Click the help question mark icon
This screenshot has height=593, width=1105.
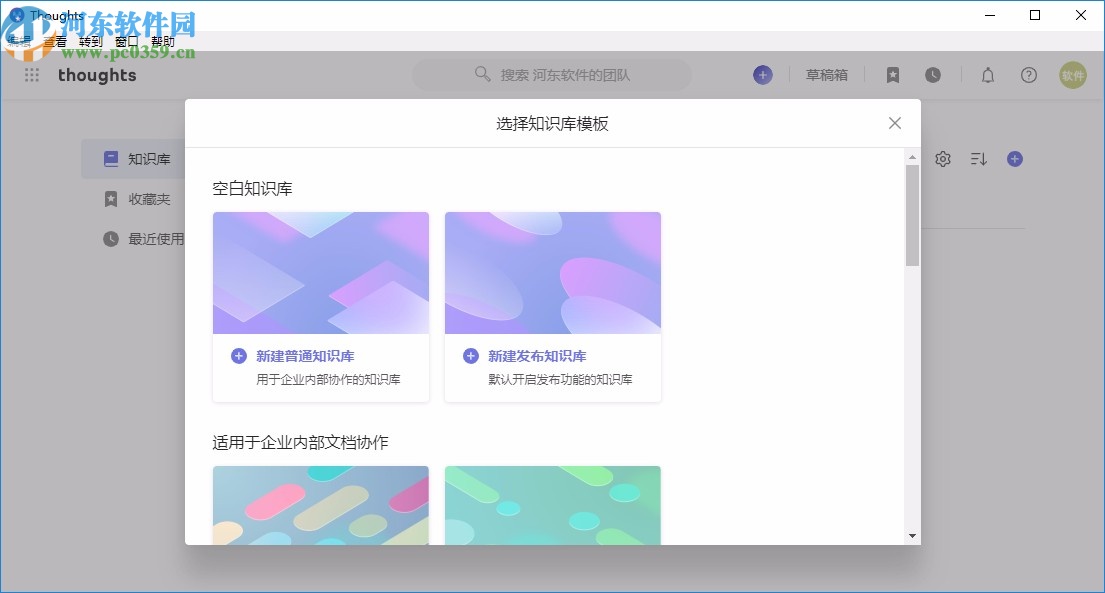1029,75
